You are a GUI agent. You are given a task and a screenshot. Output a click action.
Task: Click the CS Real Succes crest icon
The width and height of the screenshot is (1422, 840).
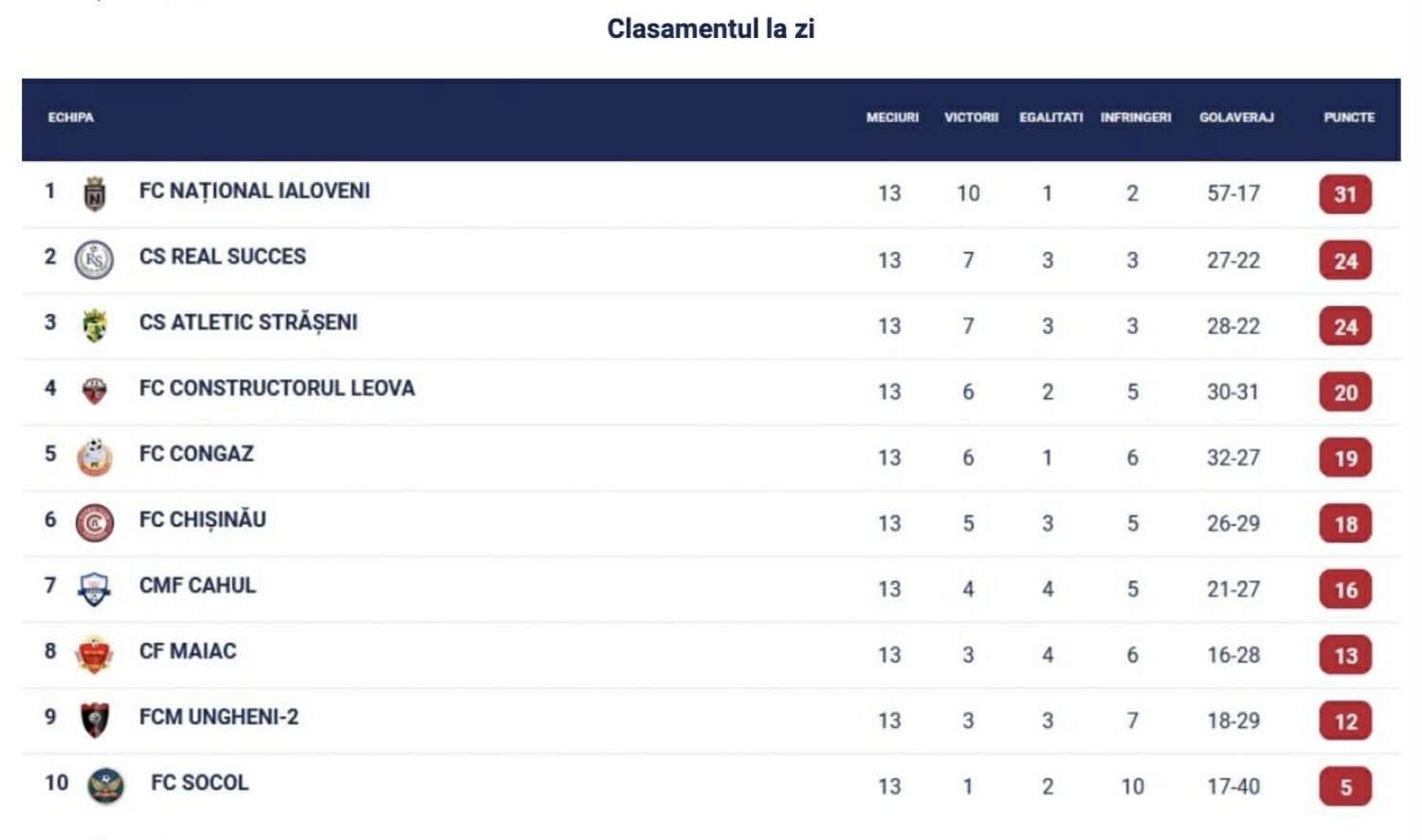click(94, 259)
